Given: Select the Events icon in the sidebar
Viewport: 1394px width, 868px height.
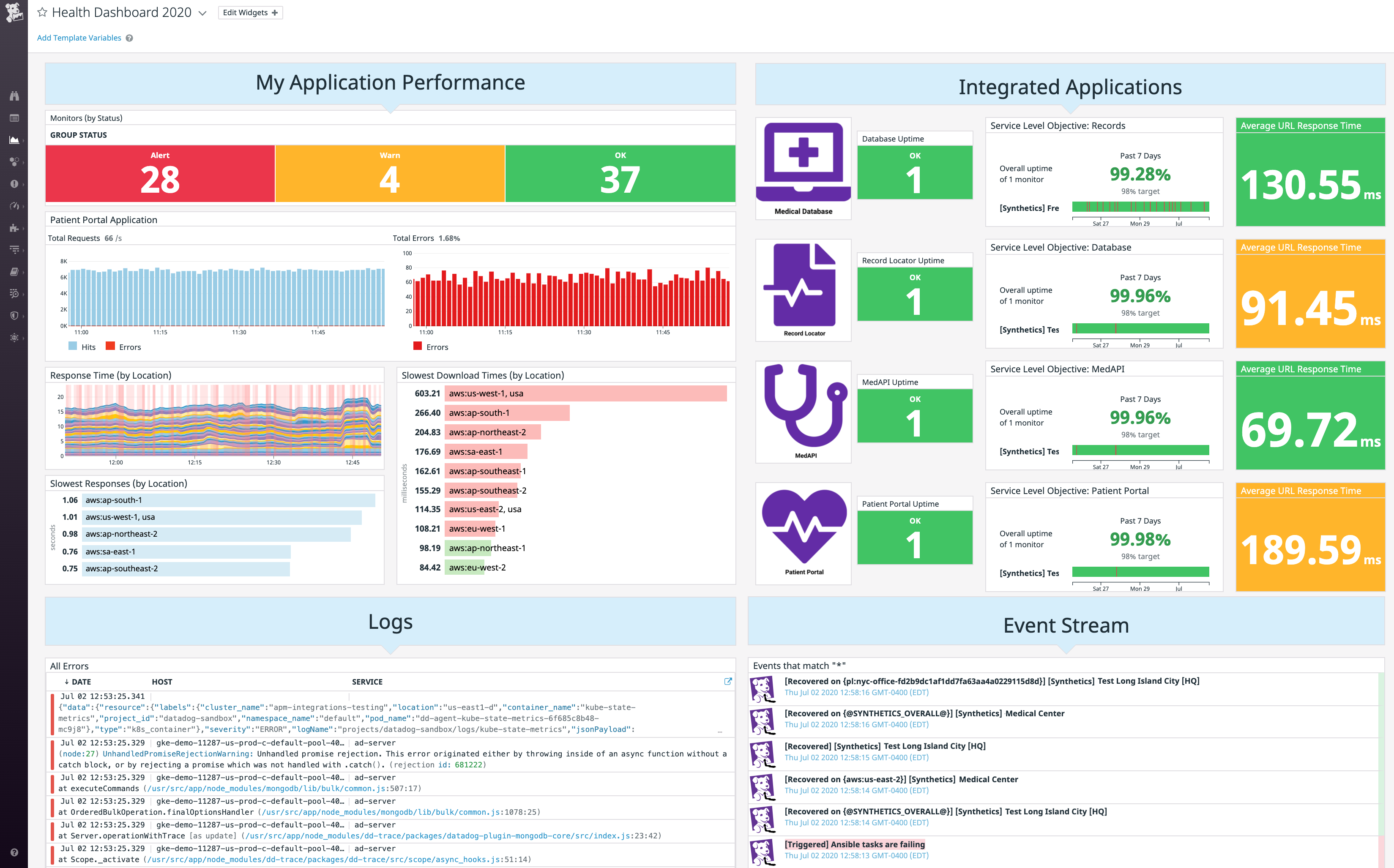Looking at the screenshot, I should [14, 117].
